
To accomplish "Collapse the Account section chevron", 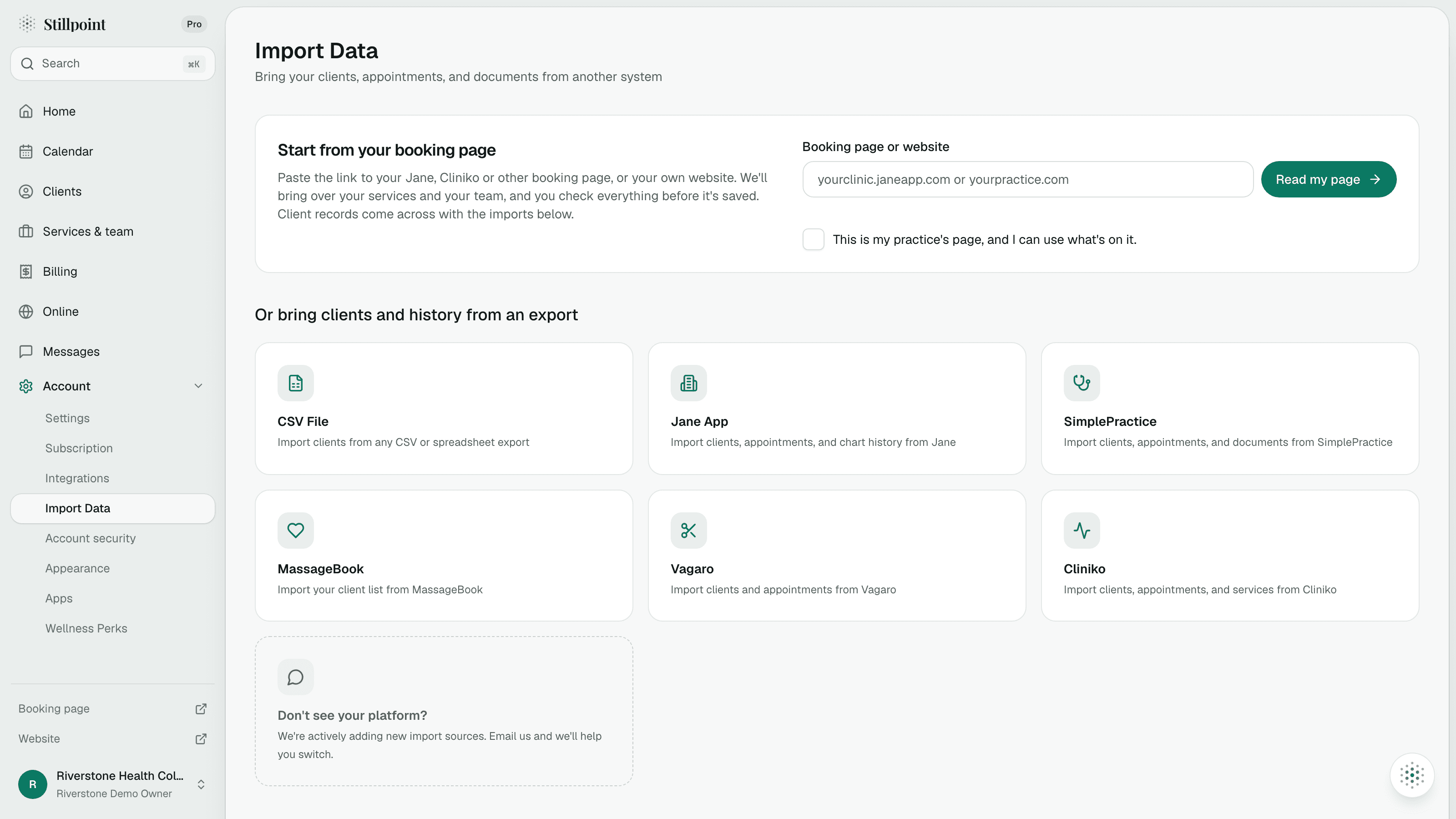I will [198, 386].
